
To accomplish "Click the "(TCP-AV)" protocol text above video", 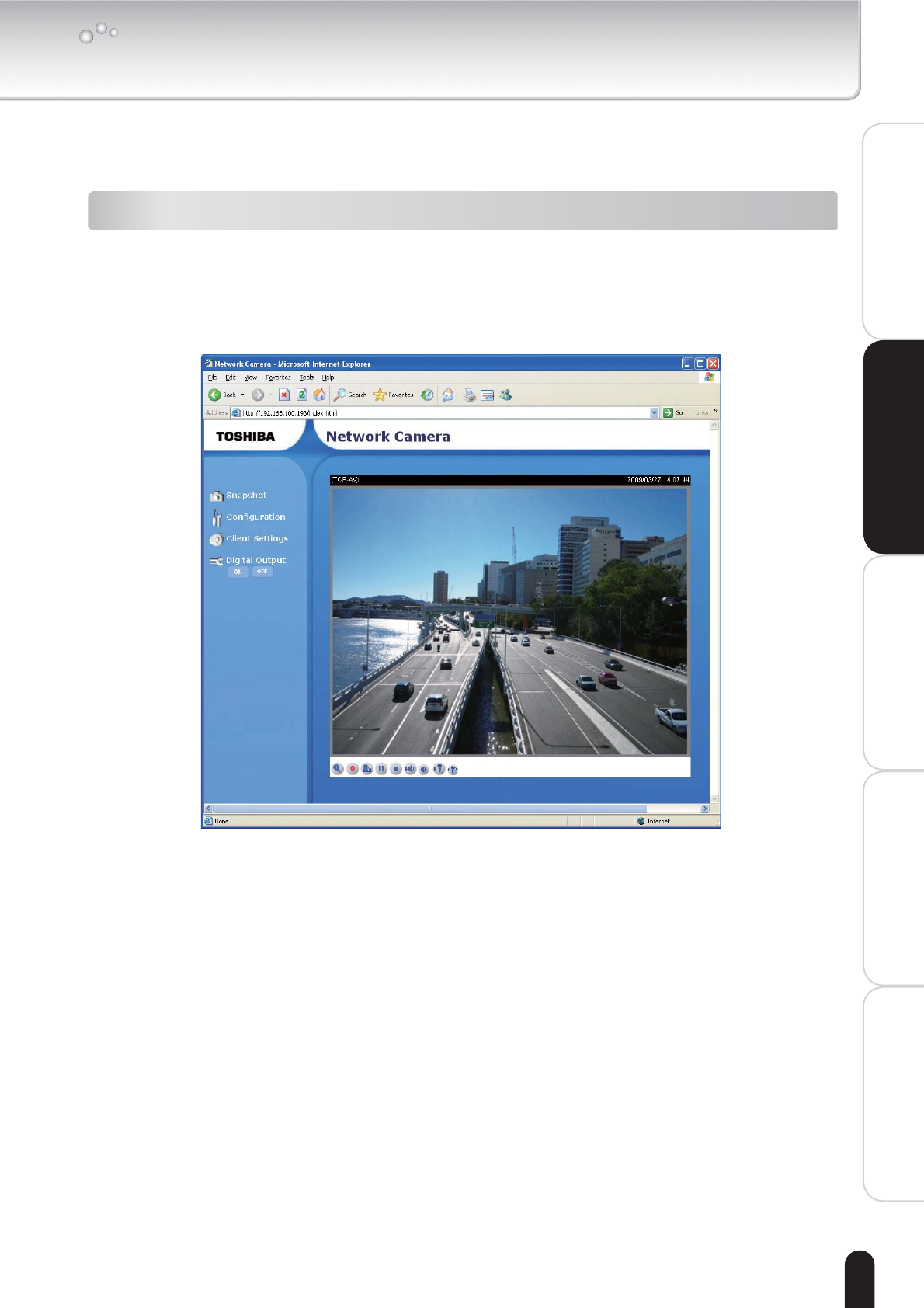I will [345, 480].
